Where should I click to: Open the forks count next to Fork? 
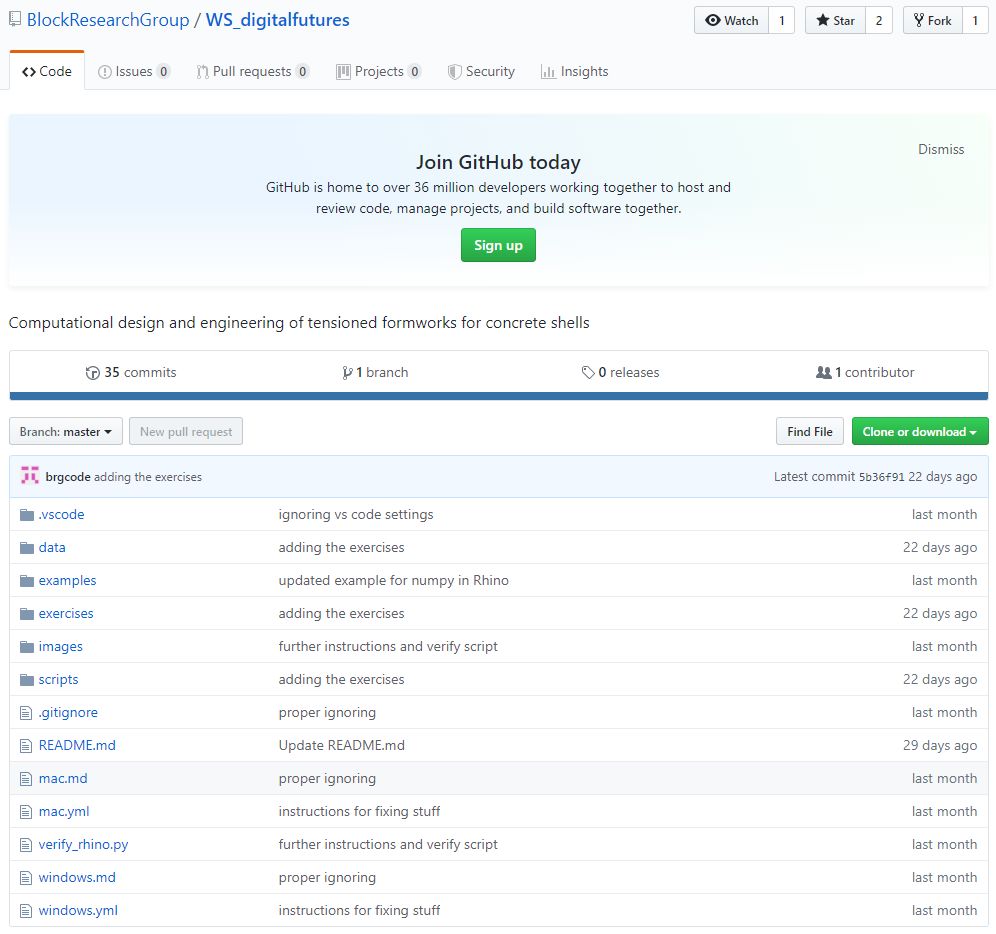pos(975,20)
